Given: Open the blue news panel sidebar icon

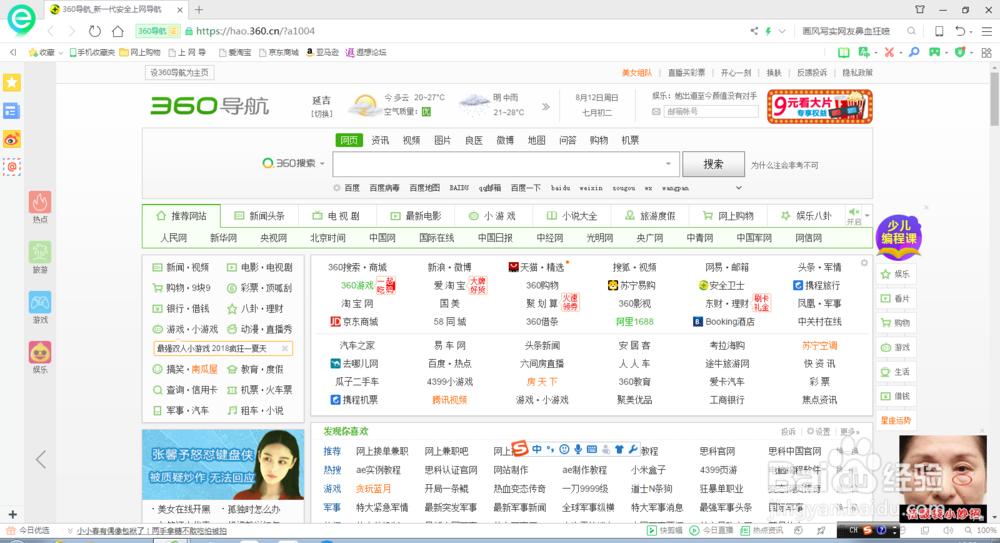Looking at the screenshot, I should pos(11,111).
